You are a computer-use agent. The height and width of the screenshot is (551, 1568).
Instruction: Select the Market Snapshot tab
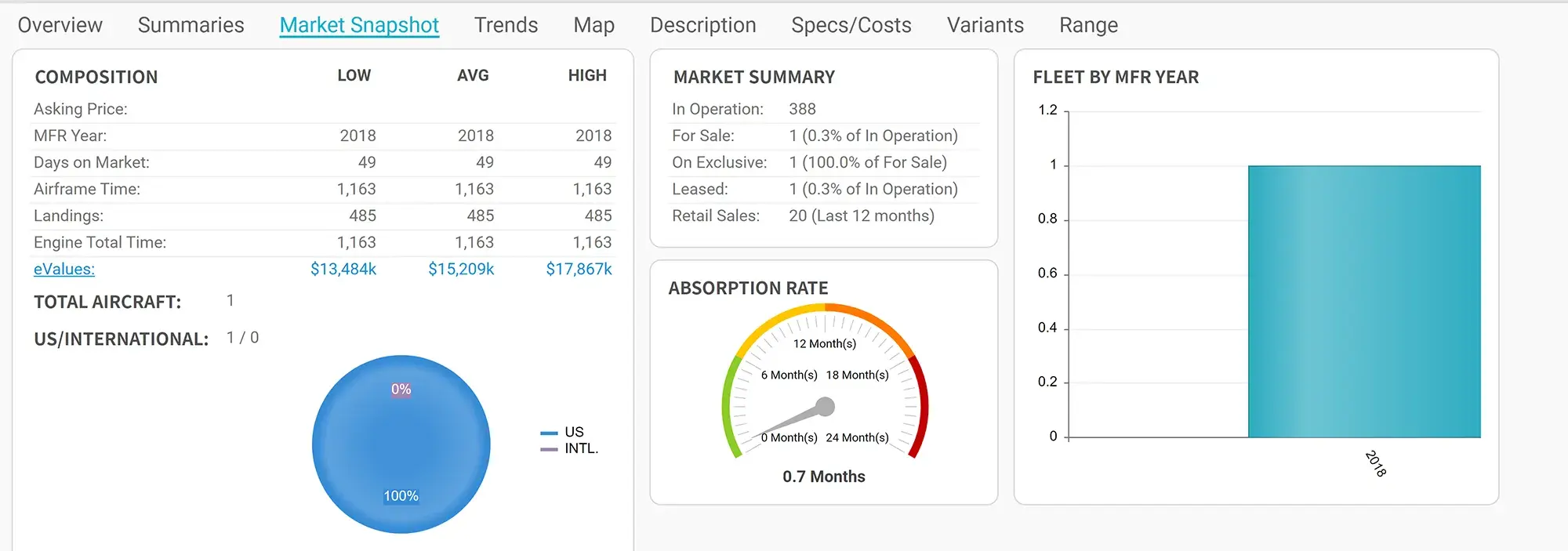click(x=359, y=25)
